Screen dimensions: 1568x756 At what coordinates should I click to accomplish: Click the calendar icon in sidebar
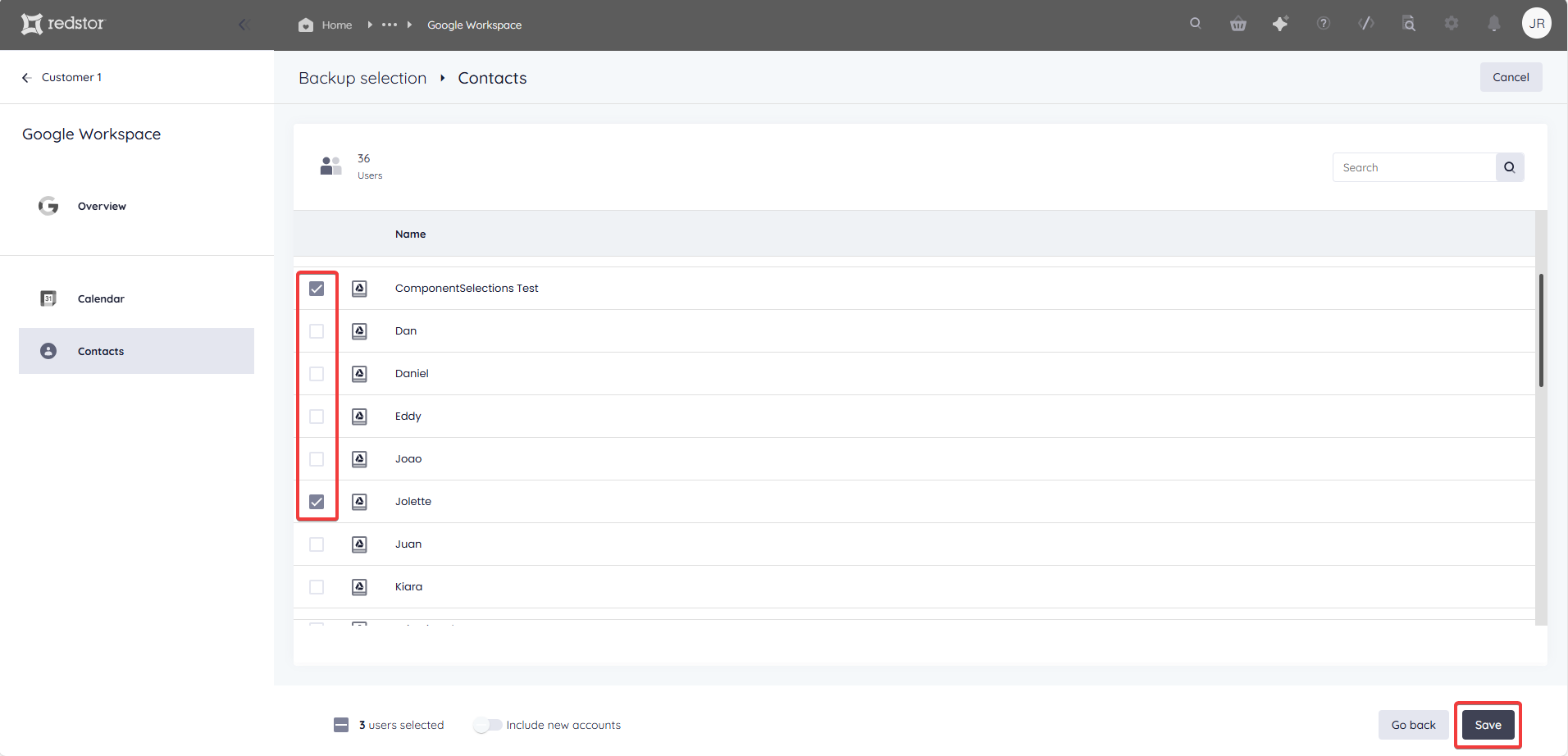click(x=48, y=298)
